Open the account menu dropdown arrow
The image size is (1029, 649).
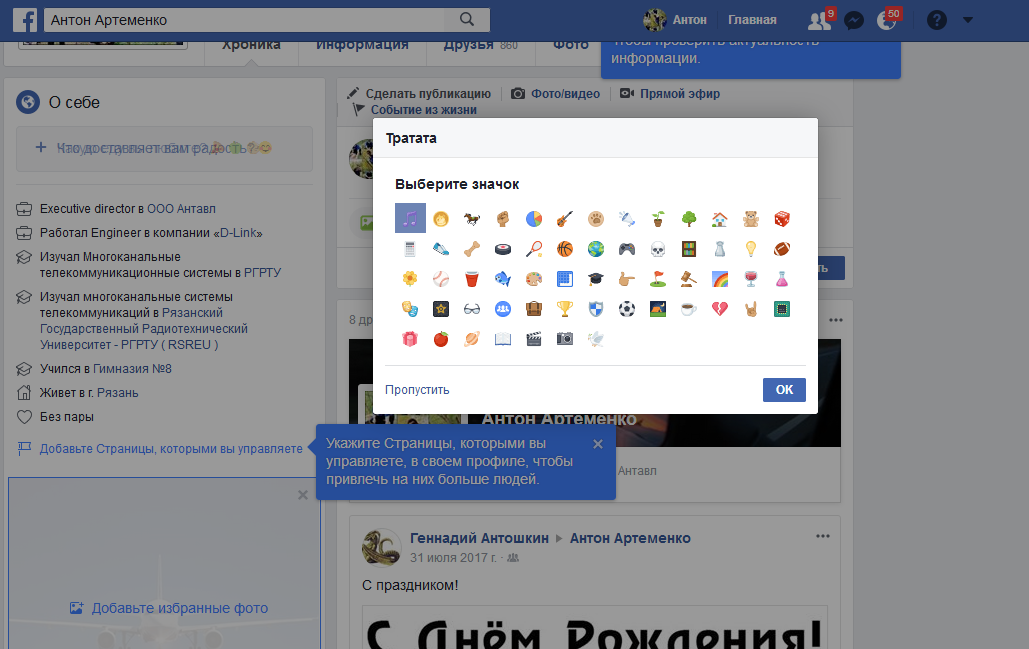[967, 20]
